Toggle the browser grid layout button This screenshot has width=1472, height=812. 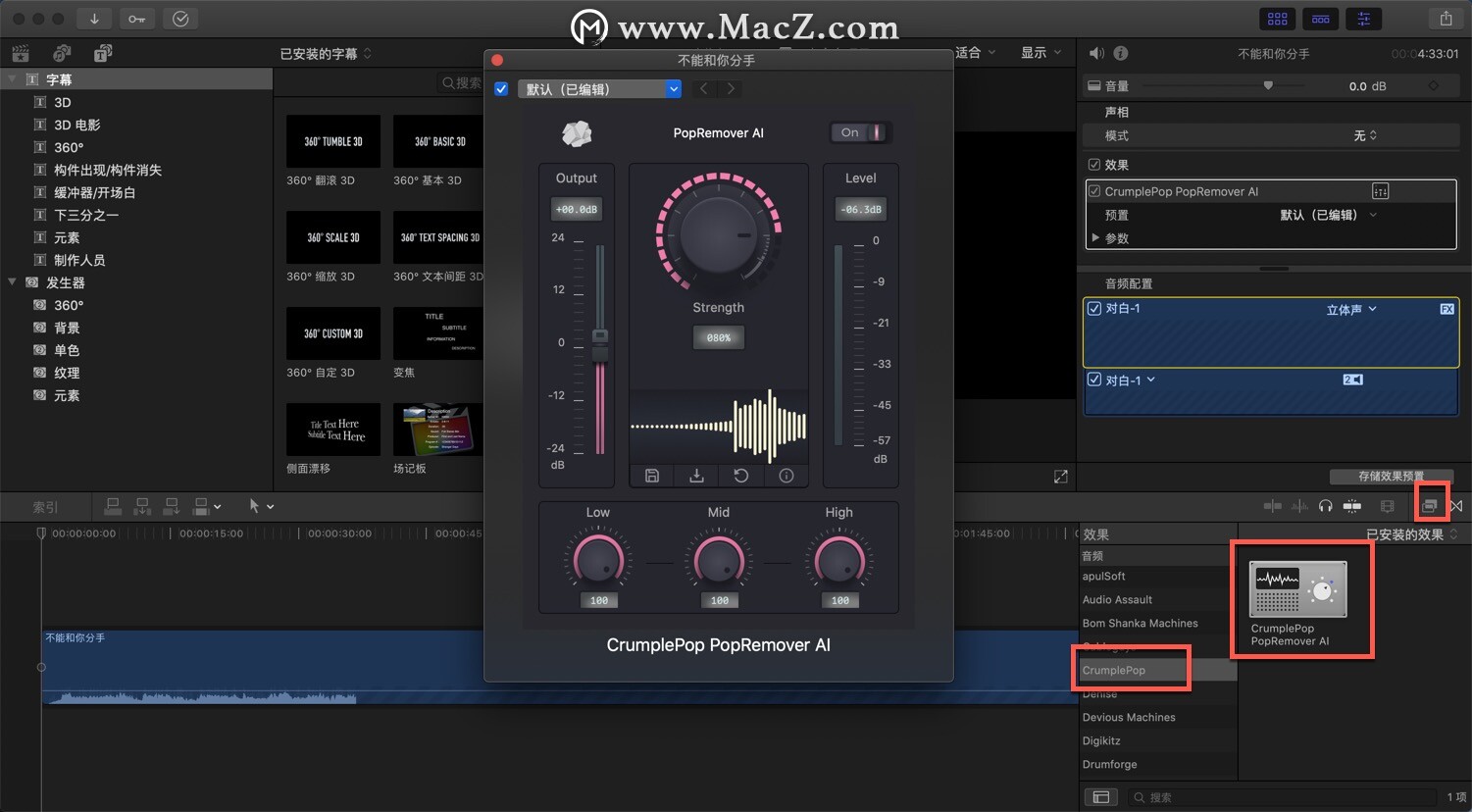click(x=1278, y=19)
